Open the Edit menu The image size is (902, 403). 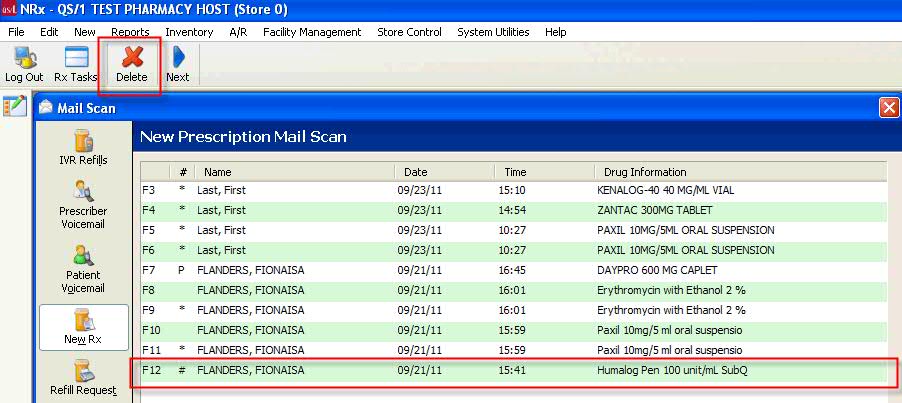point(49,32)
